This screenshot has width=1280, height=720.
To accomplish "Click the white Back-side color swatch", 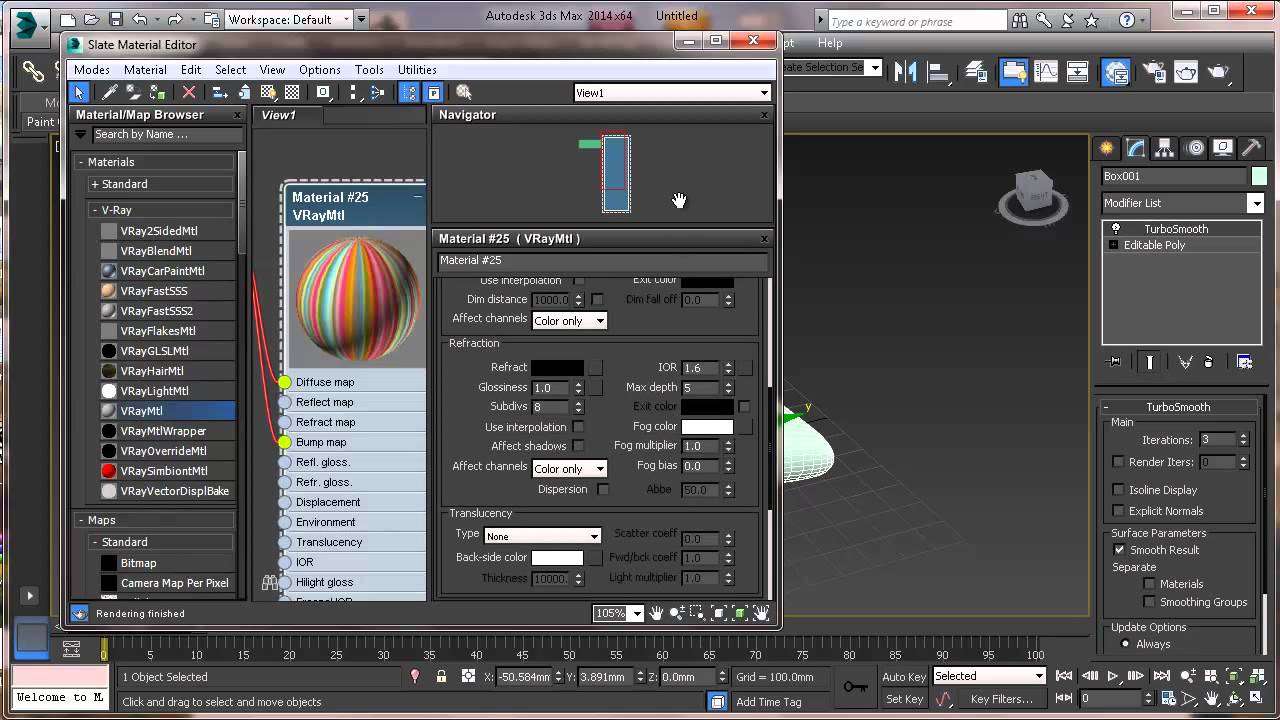I will pos(557,558).
